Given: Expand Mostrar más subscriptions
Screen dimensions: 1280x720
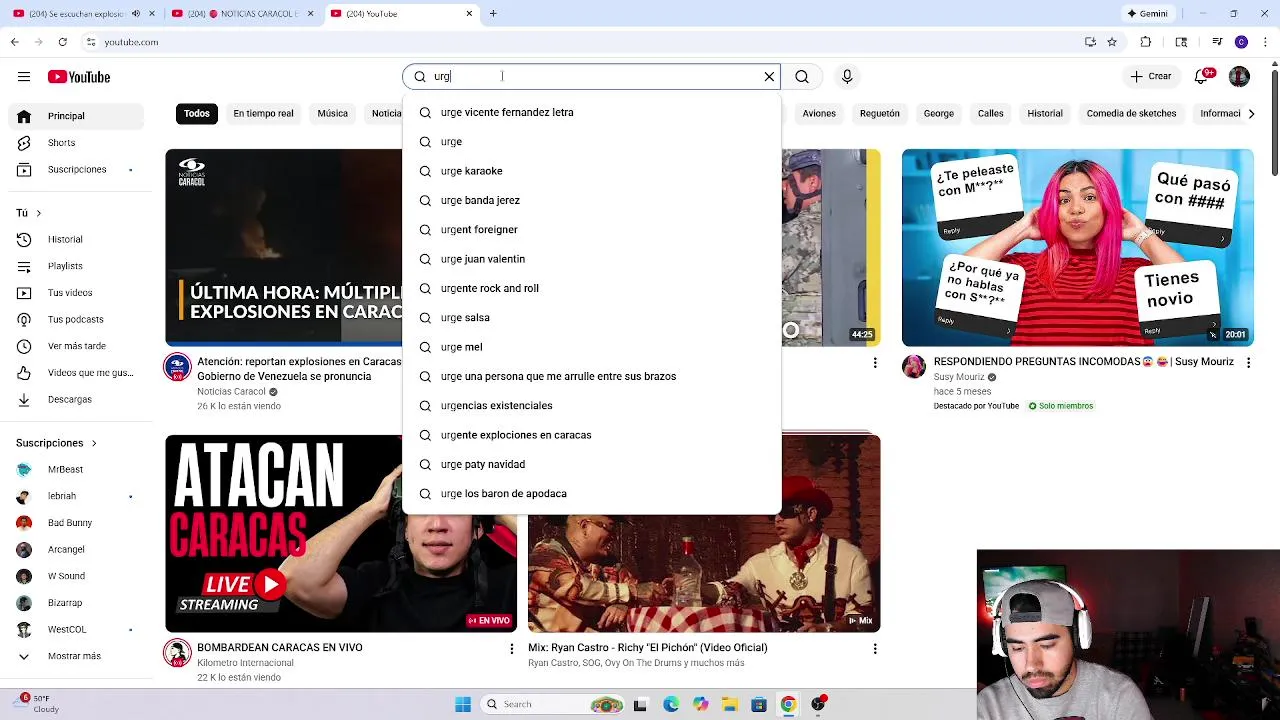Looking at the screenshot, I should click(72, 656).
